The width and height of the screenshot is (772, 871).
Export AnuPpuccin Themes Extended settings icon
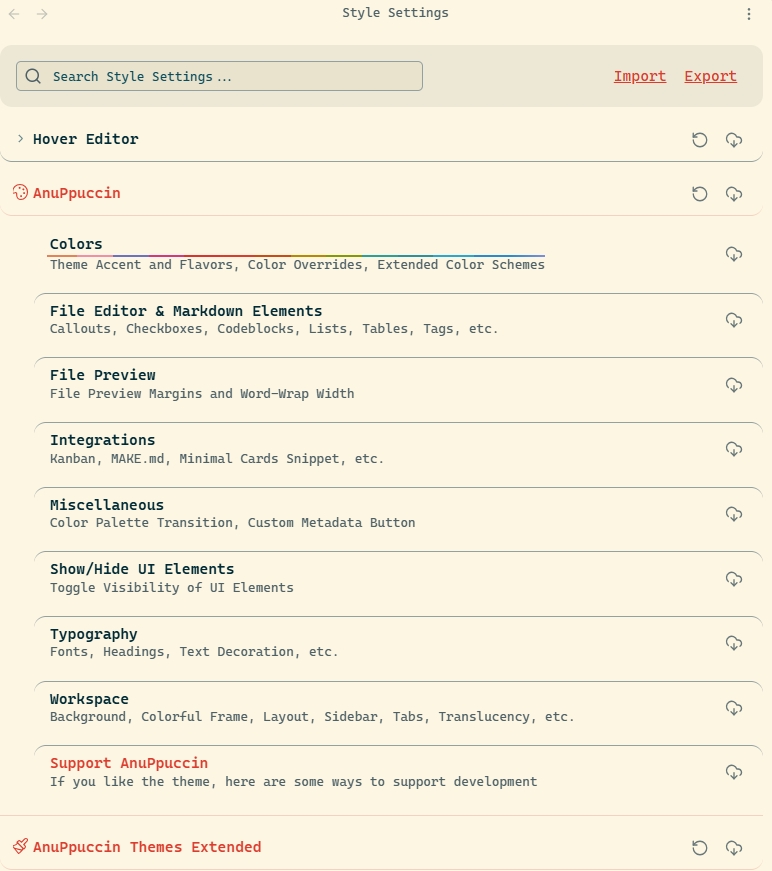[734, 848]
